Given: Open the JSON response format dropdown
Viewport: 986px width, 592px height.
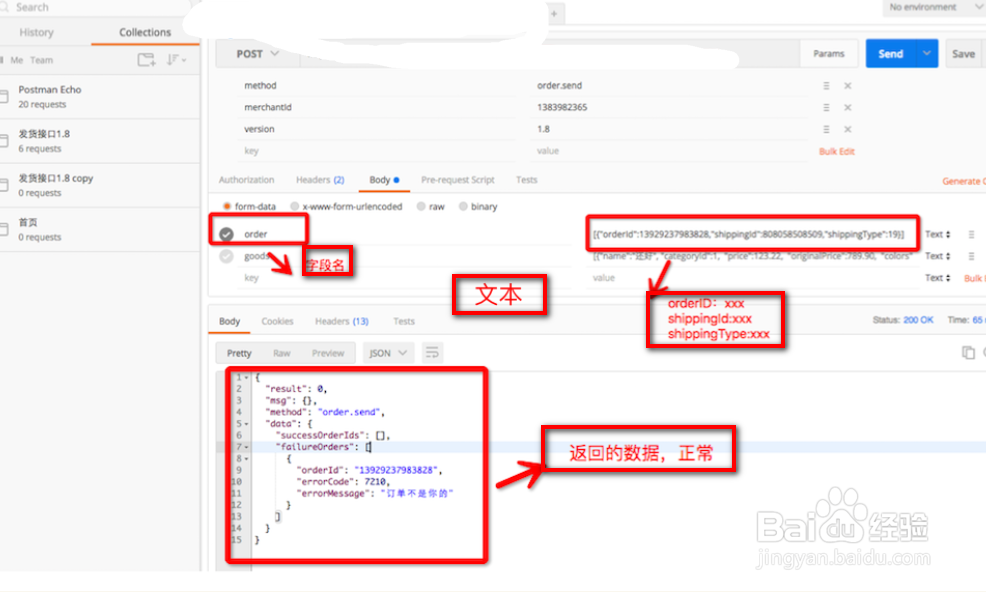Looking at the screenshot, I should click(x=388, y=353).
